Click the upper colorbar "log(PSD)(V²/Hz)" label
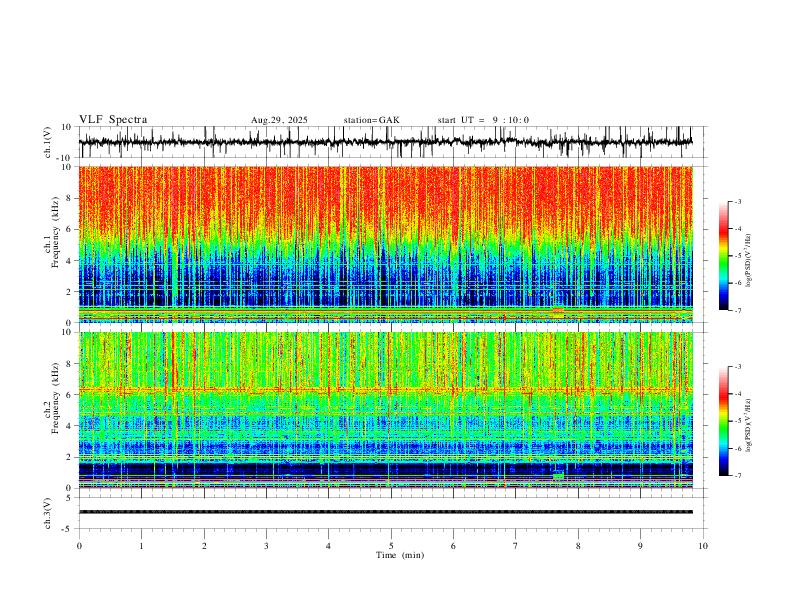 pyautogui.click(x=748, y=261)
